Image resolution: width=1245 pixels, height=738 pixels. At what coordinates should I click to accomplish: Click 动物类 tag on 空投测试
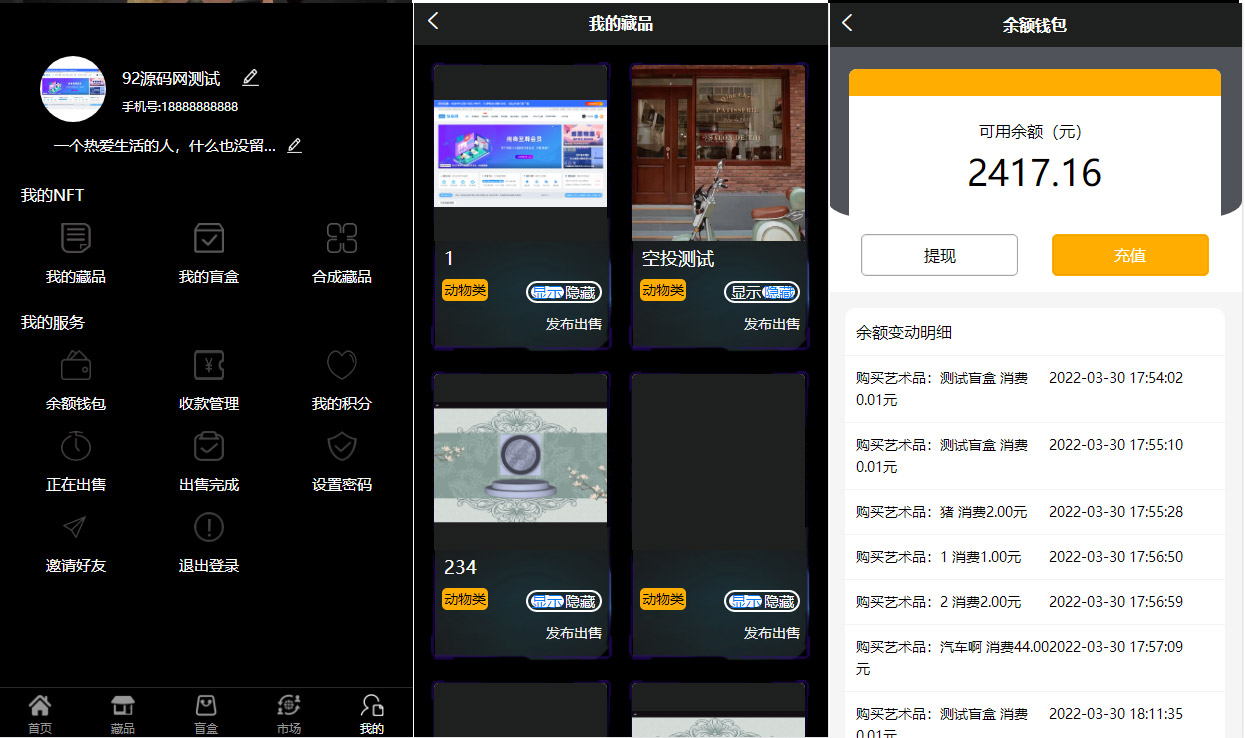point(663,290)
